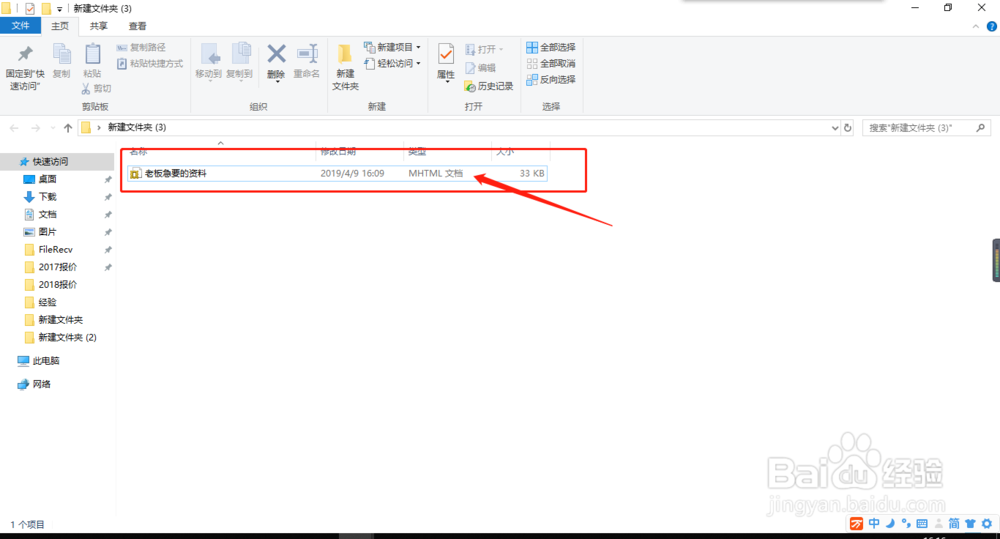Screen dimensions: 1000x539
Task: Click the Delete X icon
Action: click(276, 54)
